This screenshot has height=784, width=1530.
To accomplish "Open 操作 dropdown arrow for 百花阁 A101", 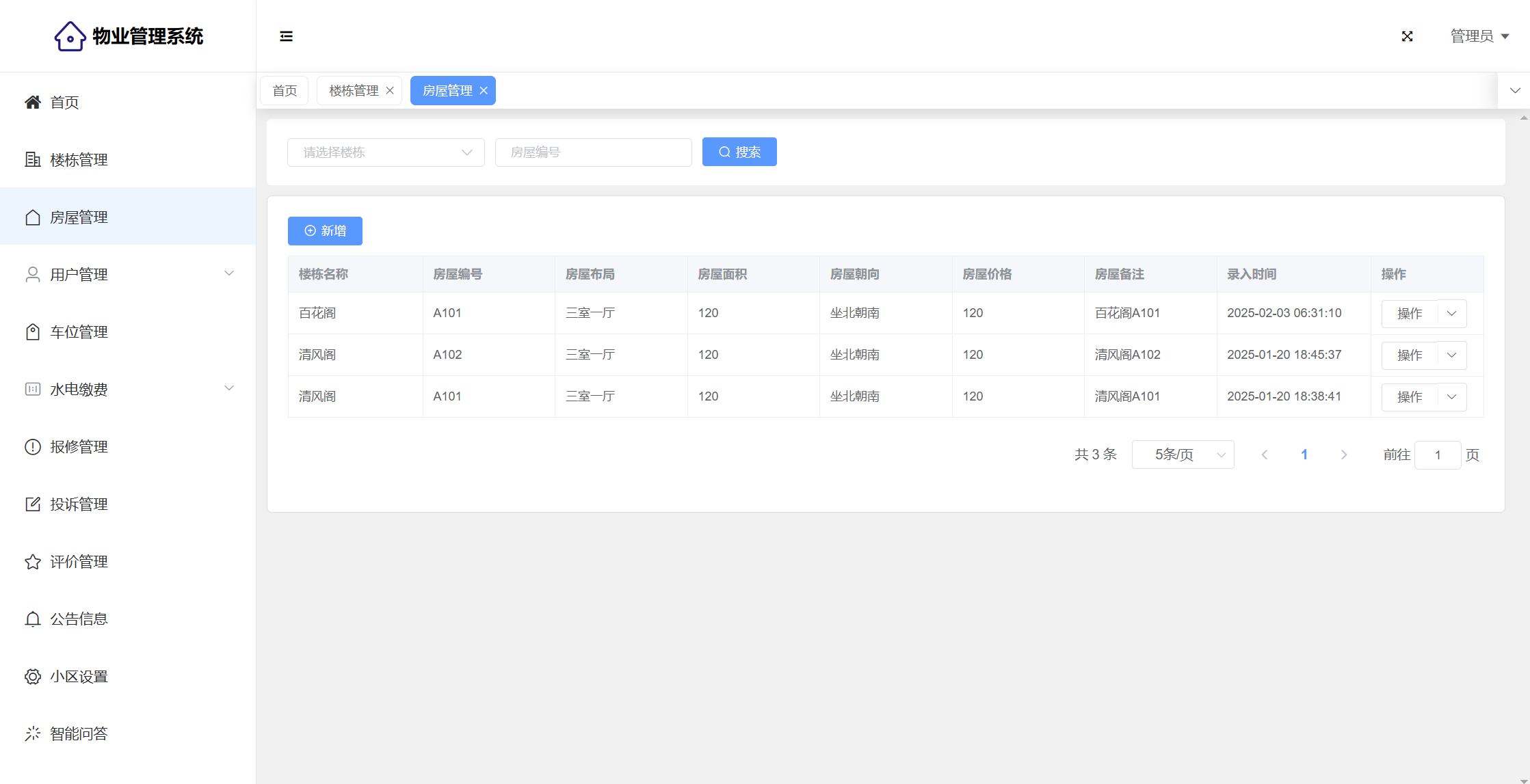I will tap(1451, 314).
